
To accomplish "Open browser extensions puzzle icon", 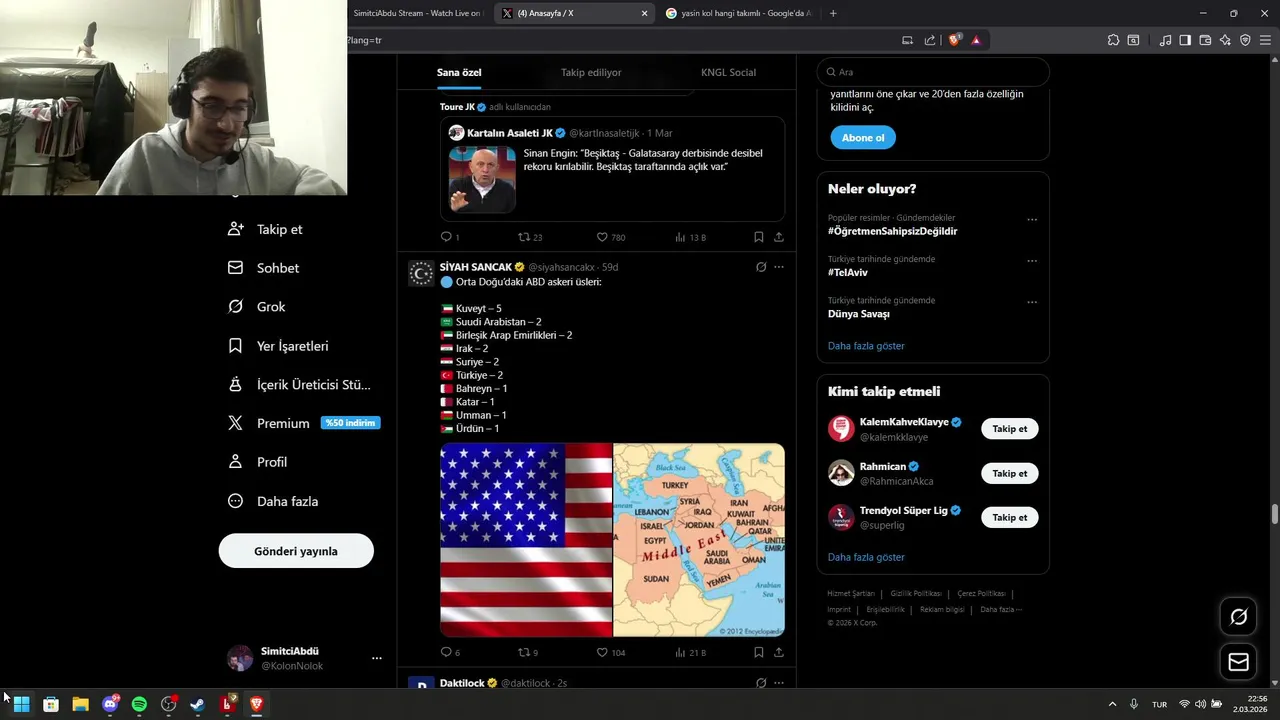I will coord(1113,40).
